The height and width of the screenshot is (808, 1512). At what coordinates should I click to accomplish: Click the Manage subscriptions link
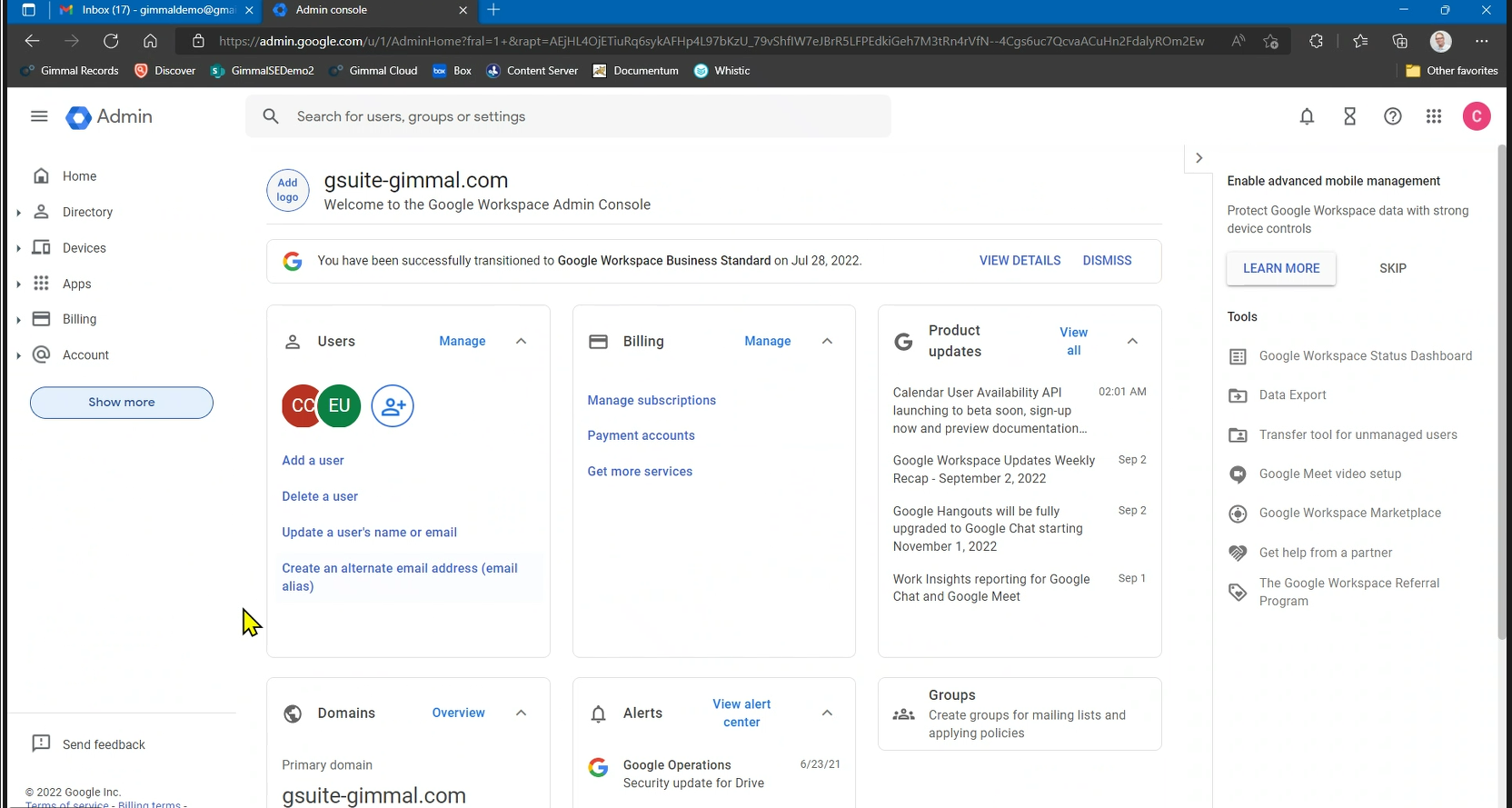click(652, 401)
